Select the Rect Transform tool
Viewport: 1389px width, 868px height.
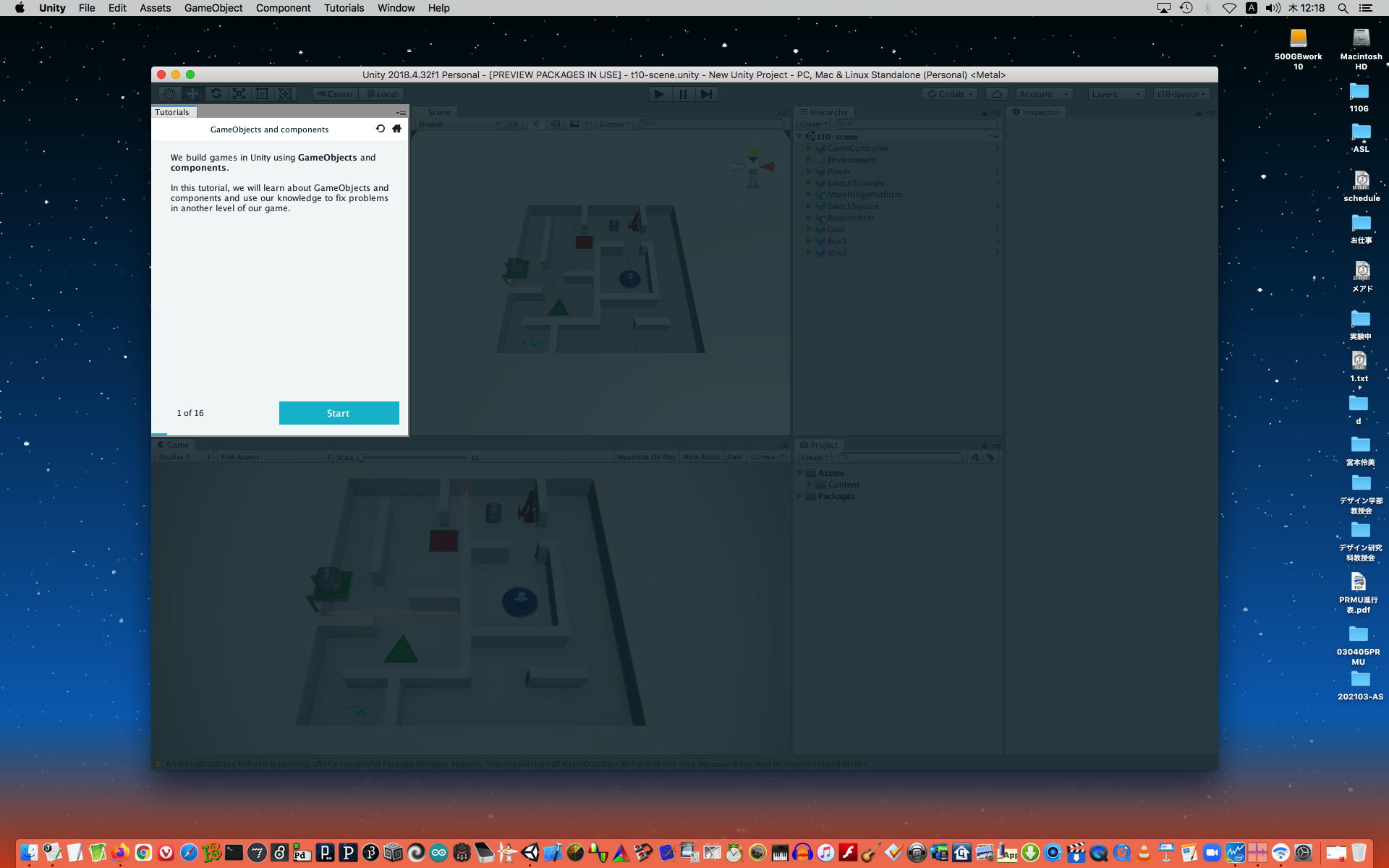[262, 94]
